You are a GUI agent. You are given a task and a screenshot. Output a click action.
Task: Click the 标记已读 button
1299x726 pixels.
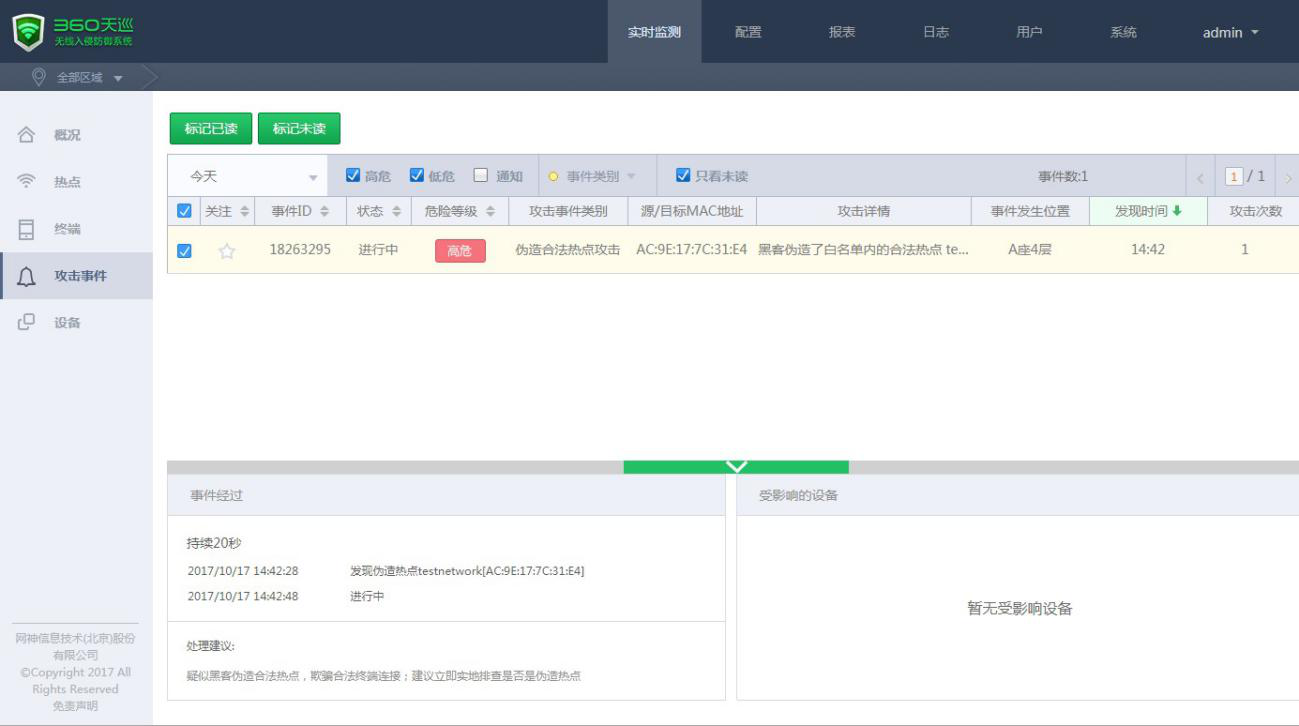coord(210,128)
